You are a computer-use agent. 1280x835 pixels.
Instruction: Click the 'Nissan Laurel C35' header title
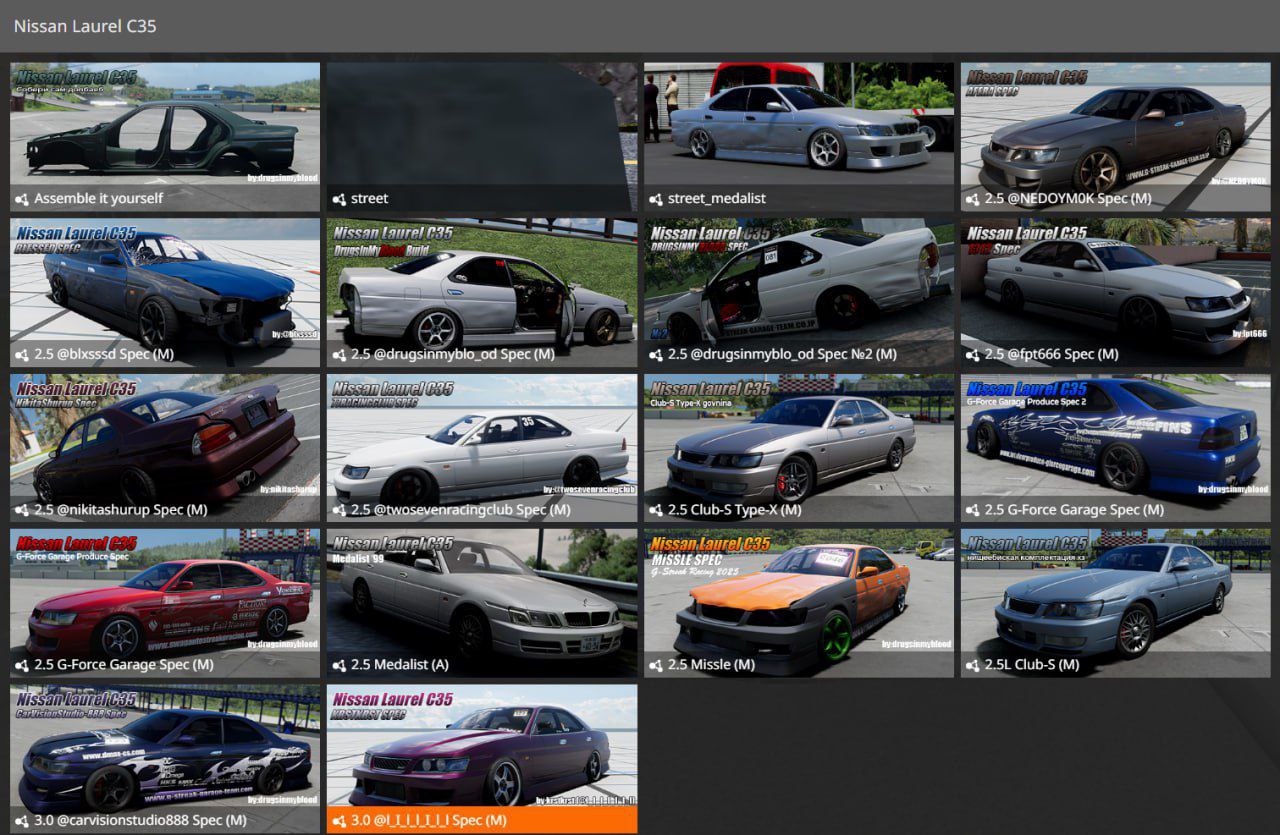click(x=85, y=26)
